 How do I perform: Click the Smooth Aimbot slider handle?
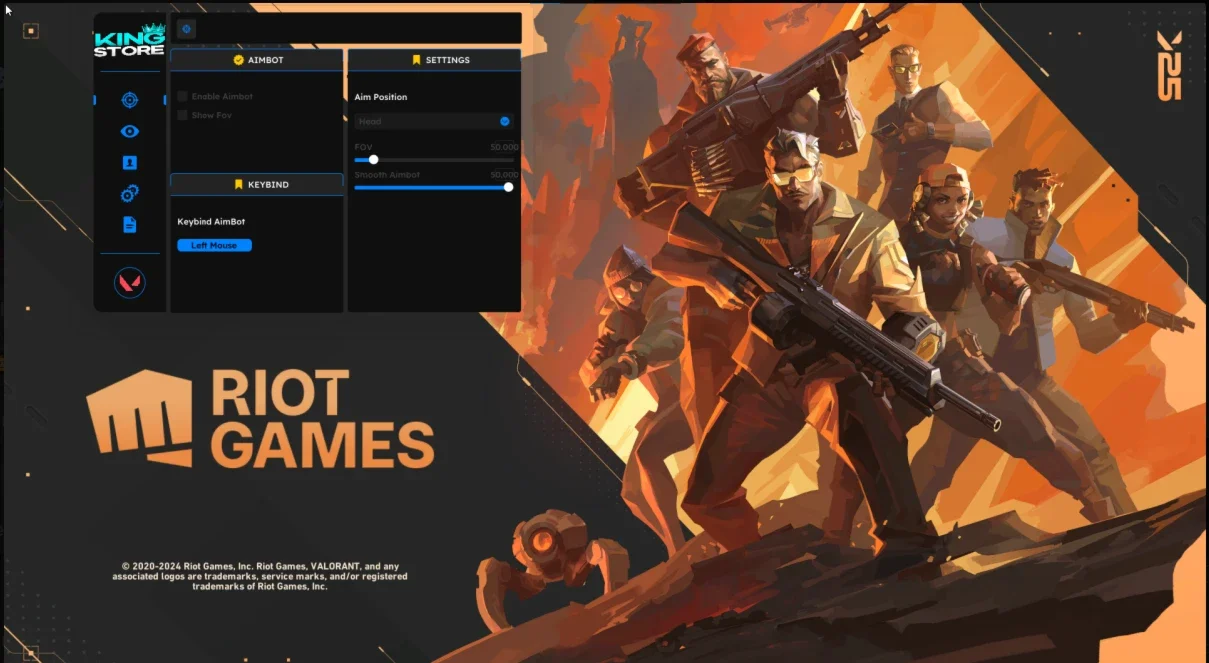[509, 187]
